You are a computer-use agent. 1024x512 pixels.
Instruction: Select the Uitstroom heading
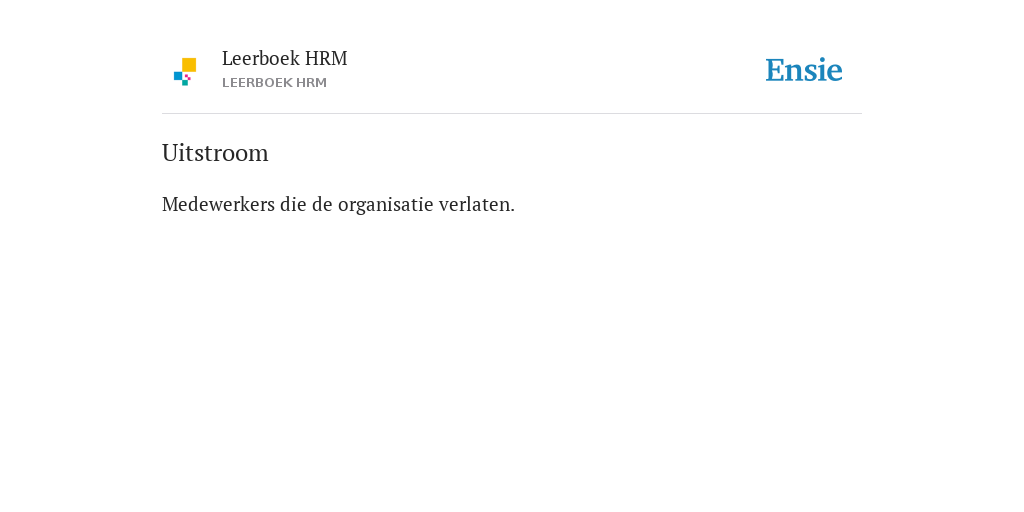click(215, 153)
